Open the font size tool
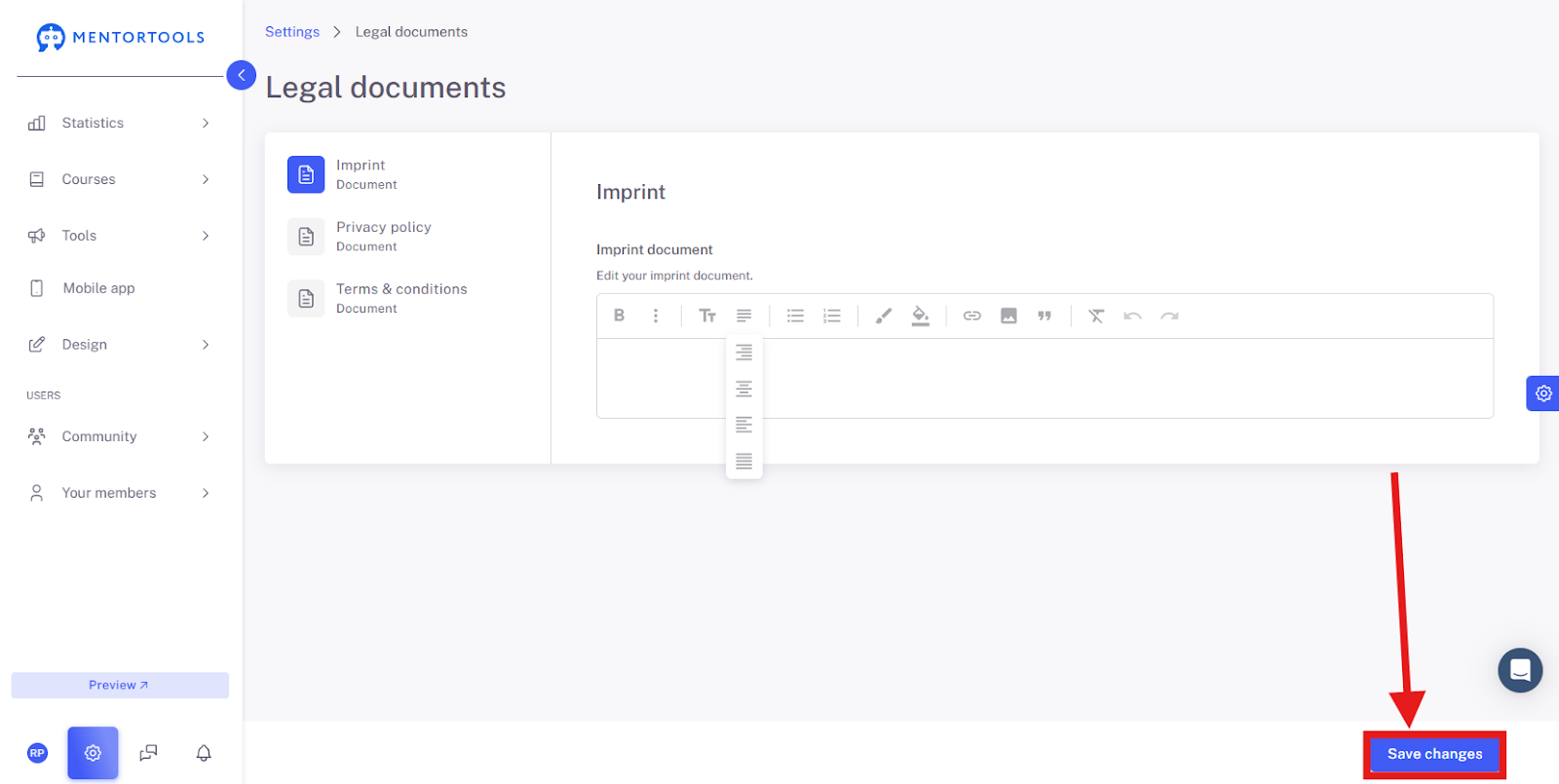The image size is (1559, 784). point(707,316)
